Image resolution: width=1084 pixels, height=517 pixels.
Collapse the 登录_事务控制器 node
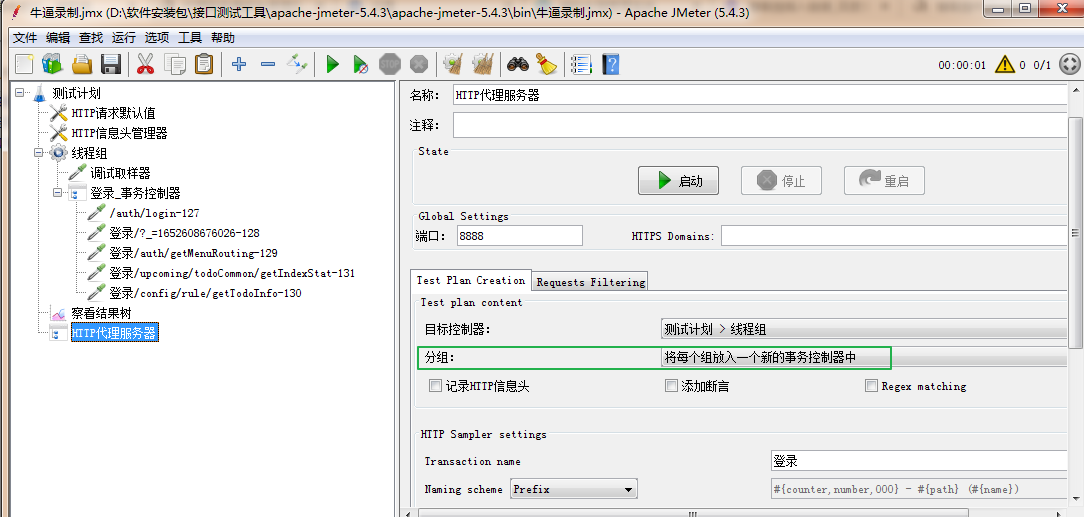(x=57, y=193)
